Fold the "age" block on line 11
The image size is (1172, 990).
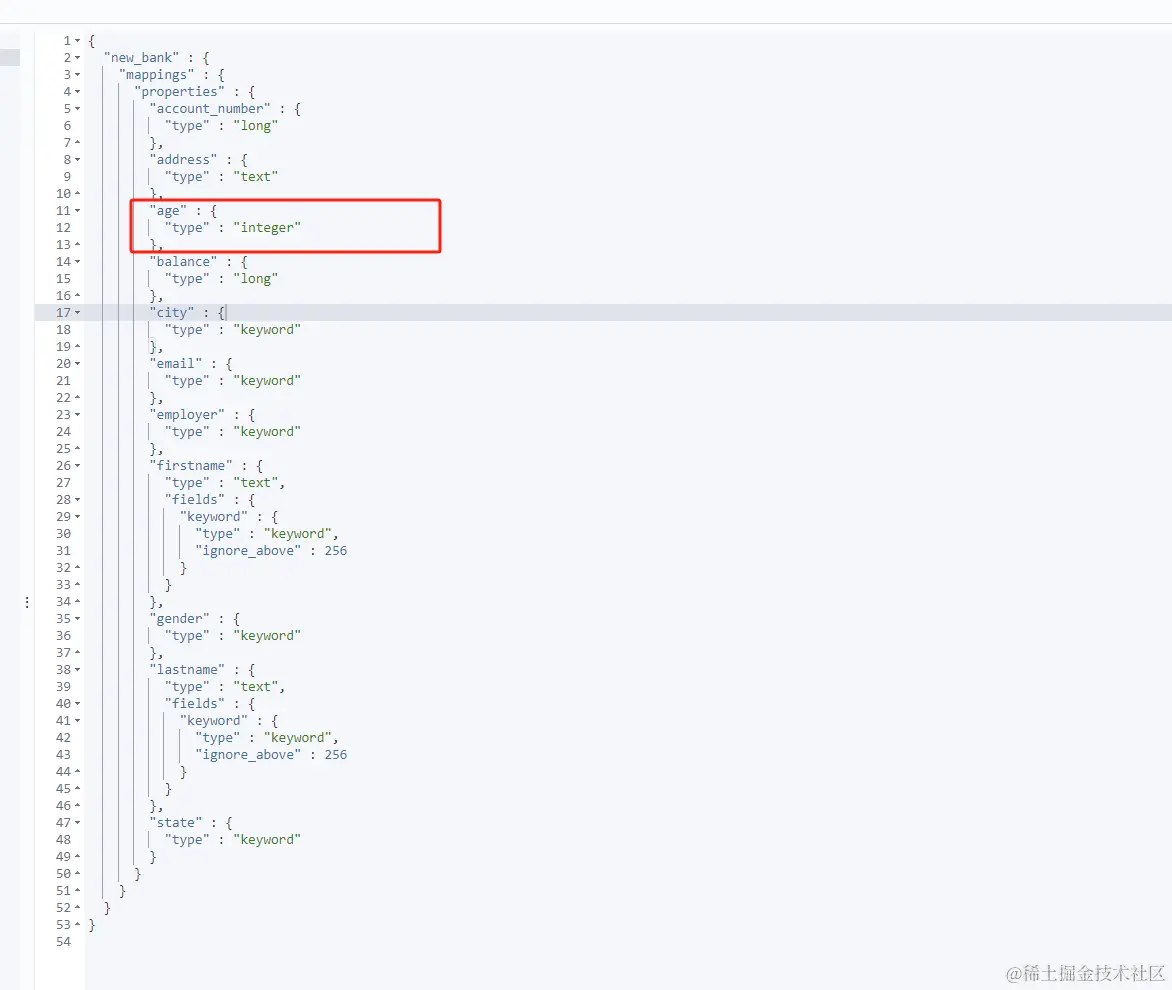pyautogui.click(x=78, y=211)
